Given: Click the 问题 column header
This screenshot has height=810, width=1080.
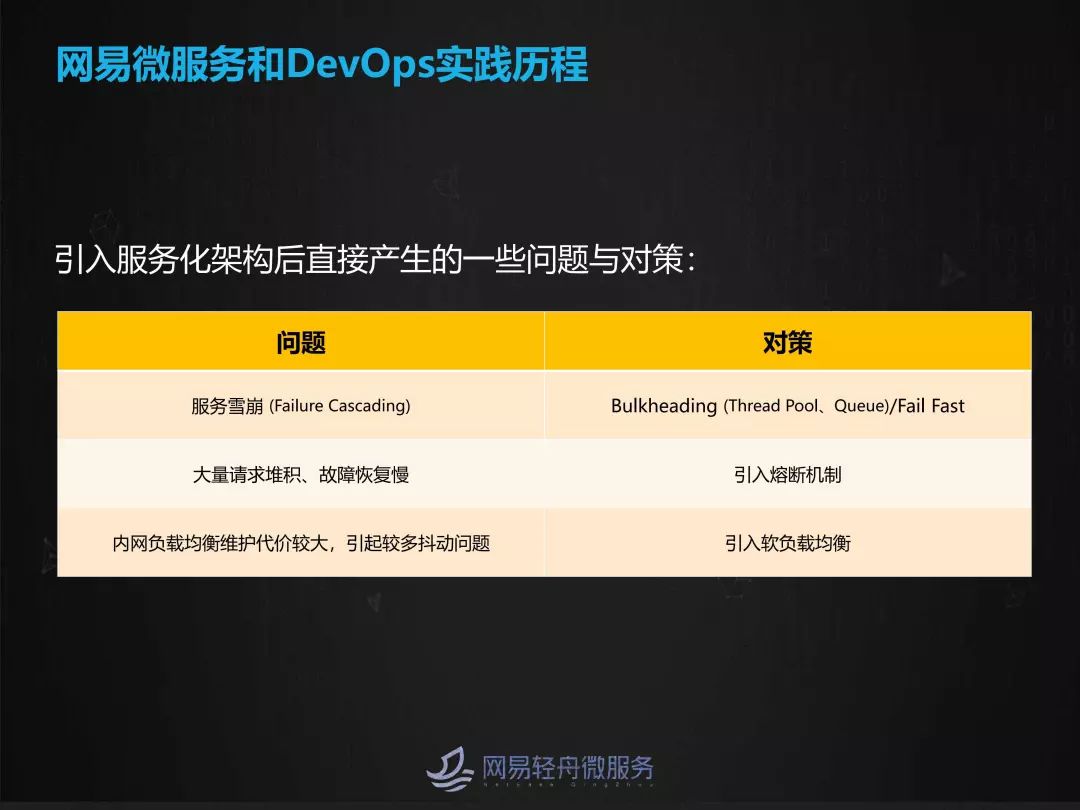Looking at the screenshot, I should coord(301,342).
